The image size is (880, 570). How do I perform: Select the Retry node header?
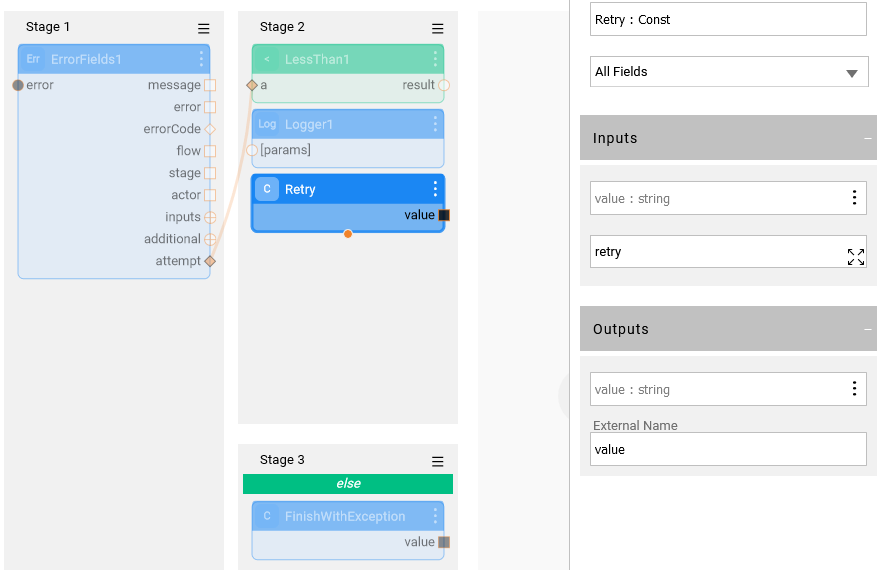tap(340, 189)
